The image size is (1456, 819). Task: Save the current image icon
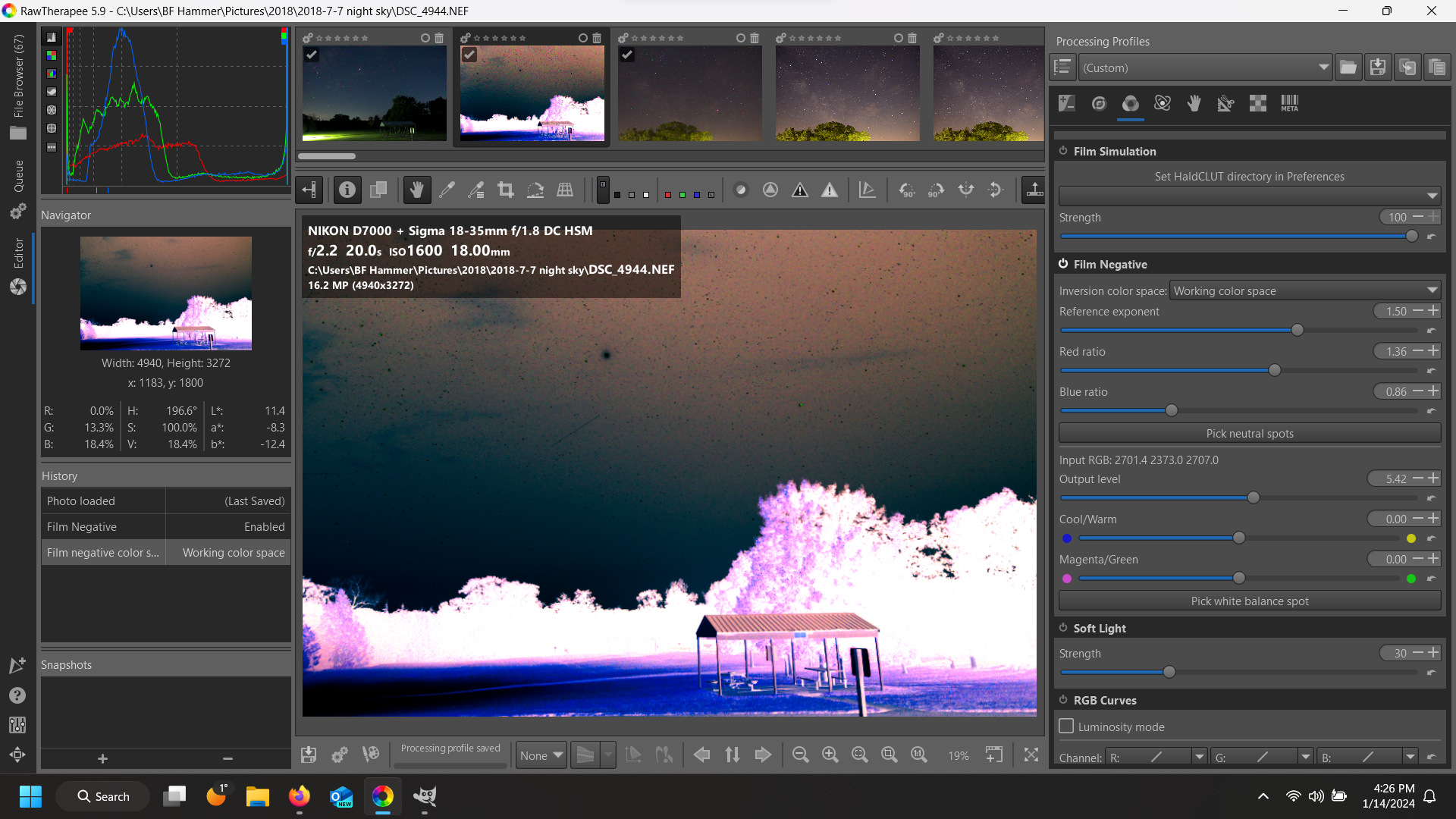tap(309, 755)
